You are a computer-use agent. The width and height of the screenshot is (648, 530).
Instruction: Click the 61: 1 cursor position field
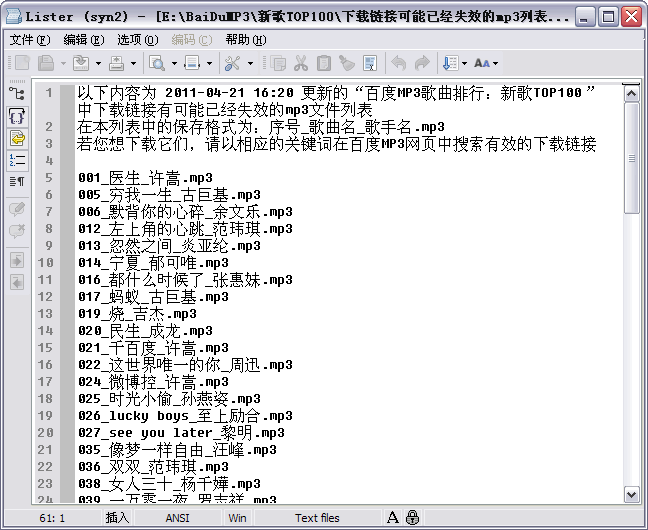click(52, 518)
